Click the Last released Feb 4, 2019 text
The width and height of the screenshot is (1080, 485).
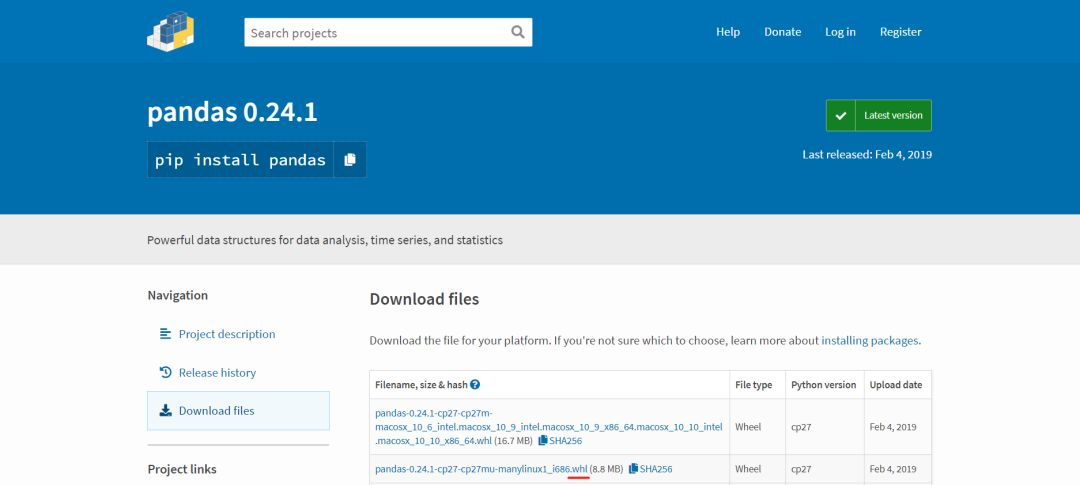pos(867,154)
